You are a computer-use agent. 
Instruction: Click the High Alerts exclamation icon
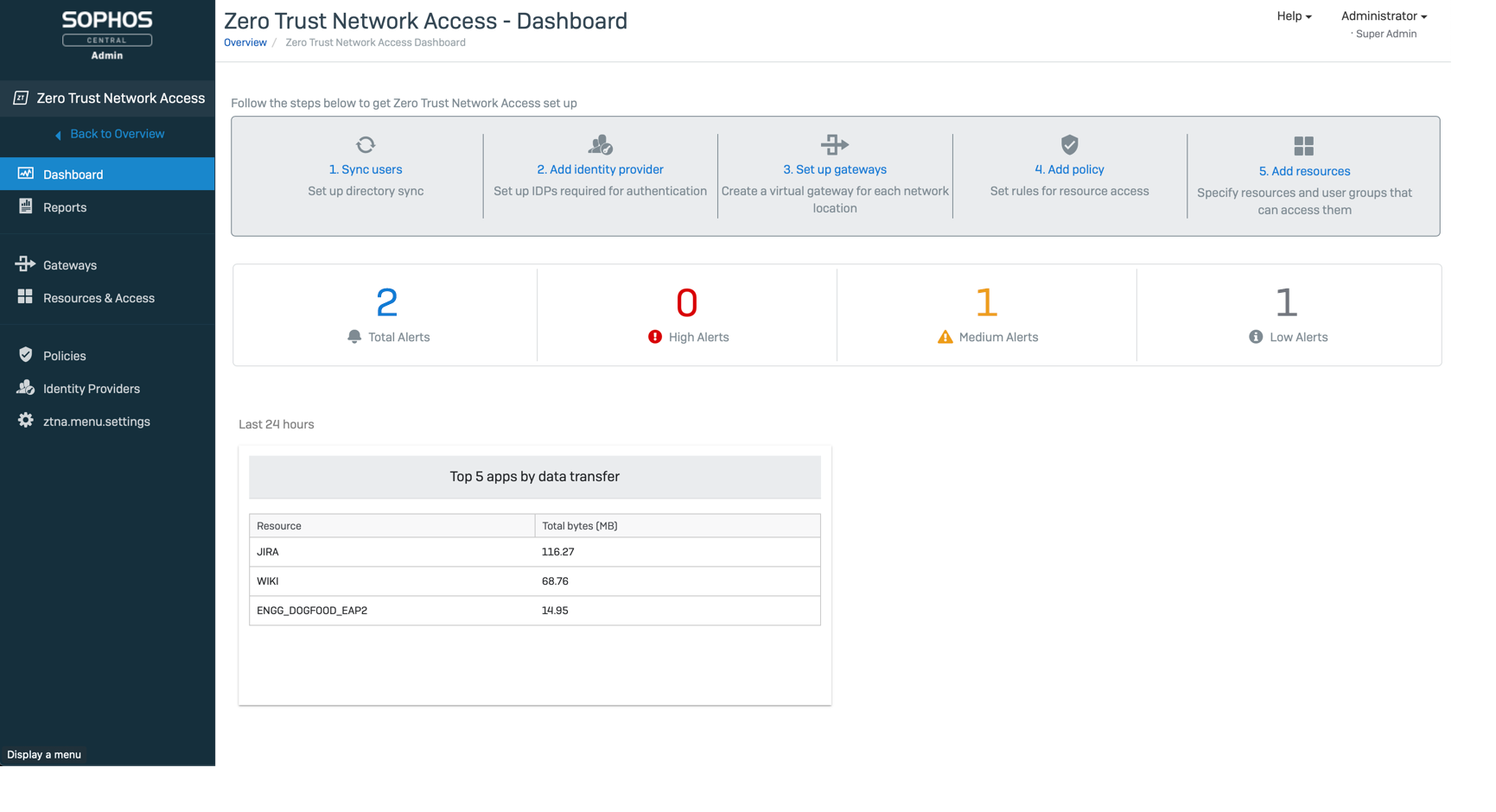653,337
